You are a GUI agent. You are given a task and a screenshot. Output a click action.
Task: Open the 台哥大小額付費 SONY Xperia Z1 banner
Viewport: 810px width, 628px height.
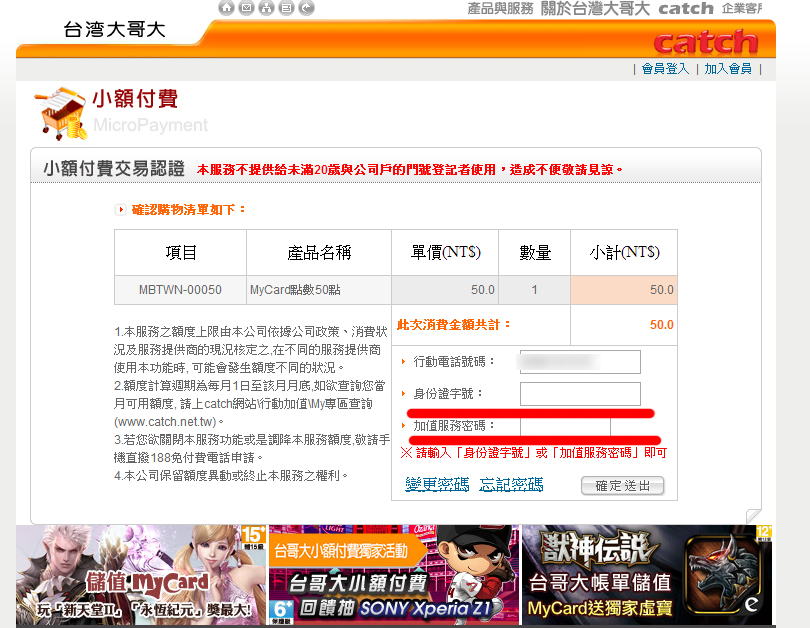(394, 575)
